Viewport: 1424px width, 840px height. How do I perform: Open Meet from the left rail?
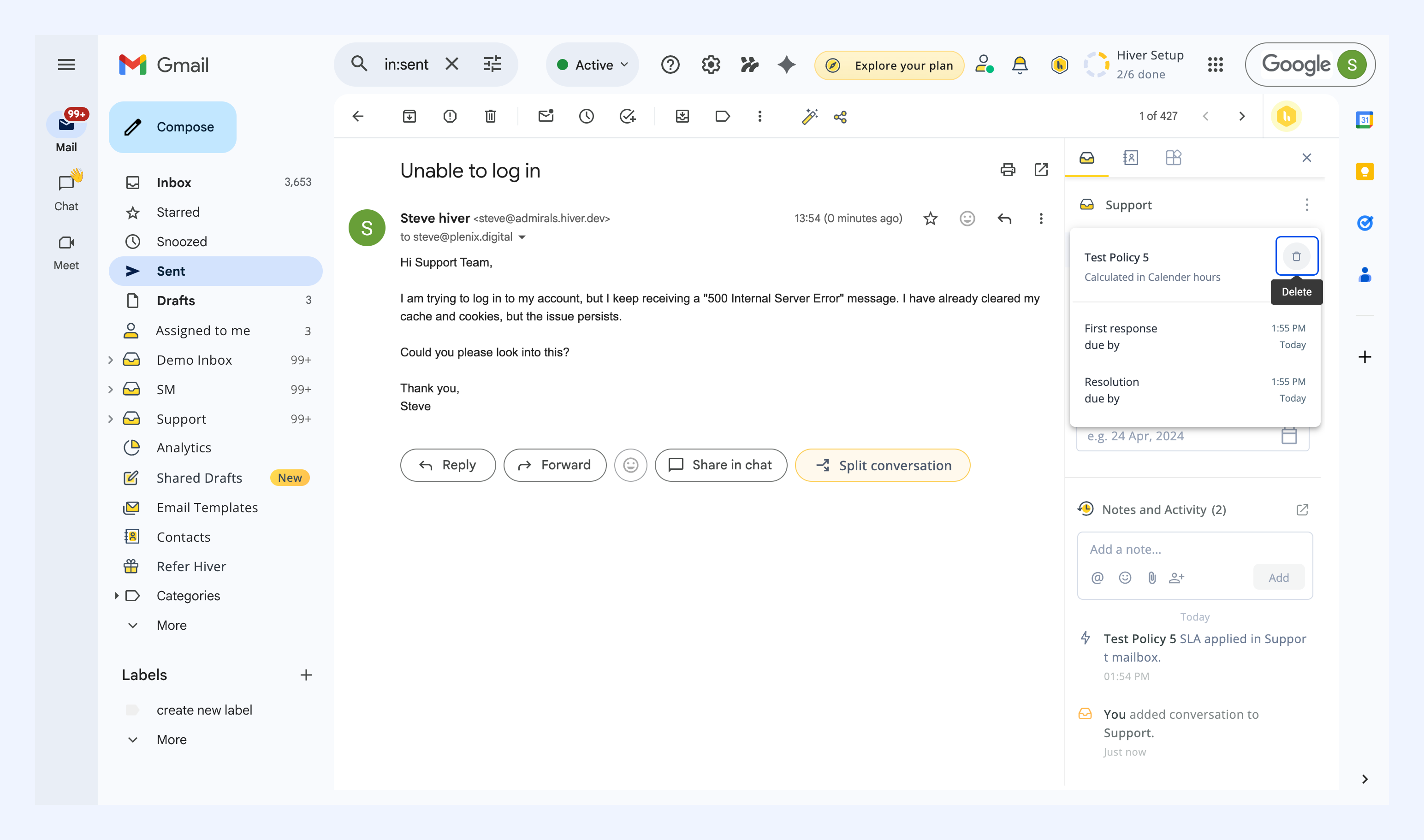click(x=66, y=253)
